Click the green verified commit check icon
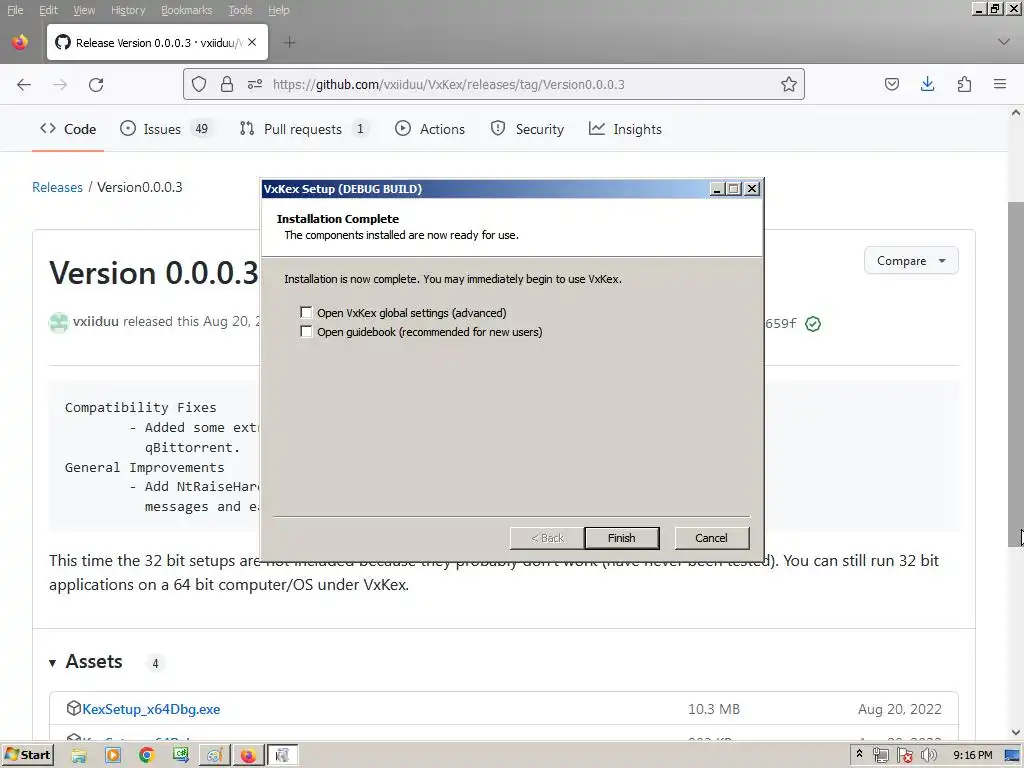The width and height of the screenshot is (1024, 768). [813, 324]
